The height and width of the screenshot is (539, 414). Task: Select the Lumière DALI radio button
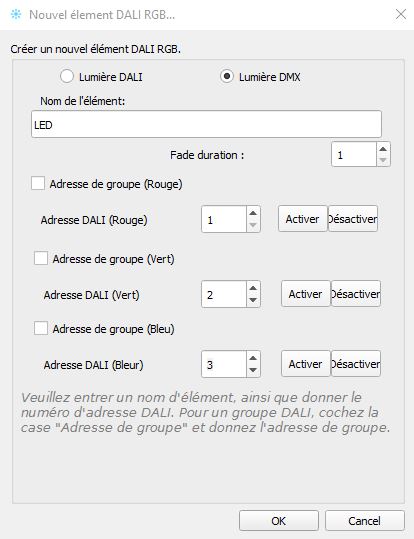[67, 76]
